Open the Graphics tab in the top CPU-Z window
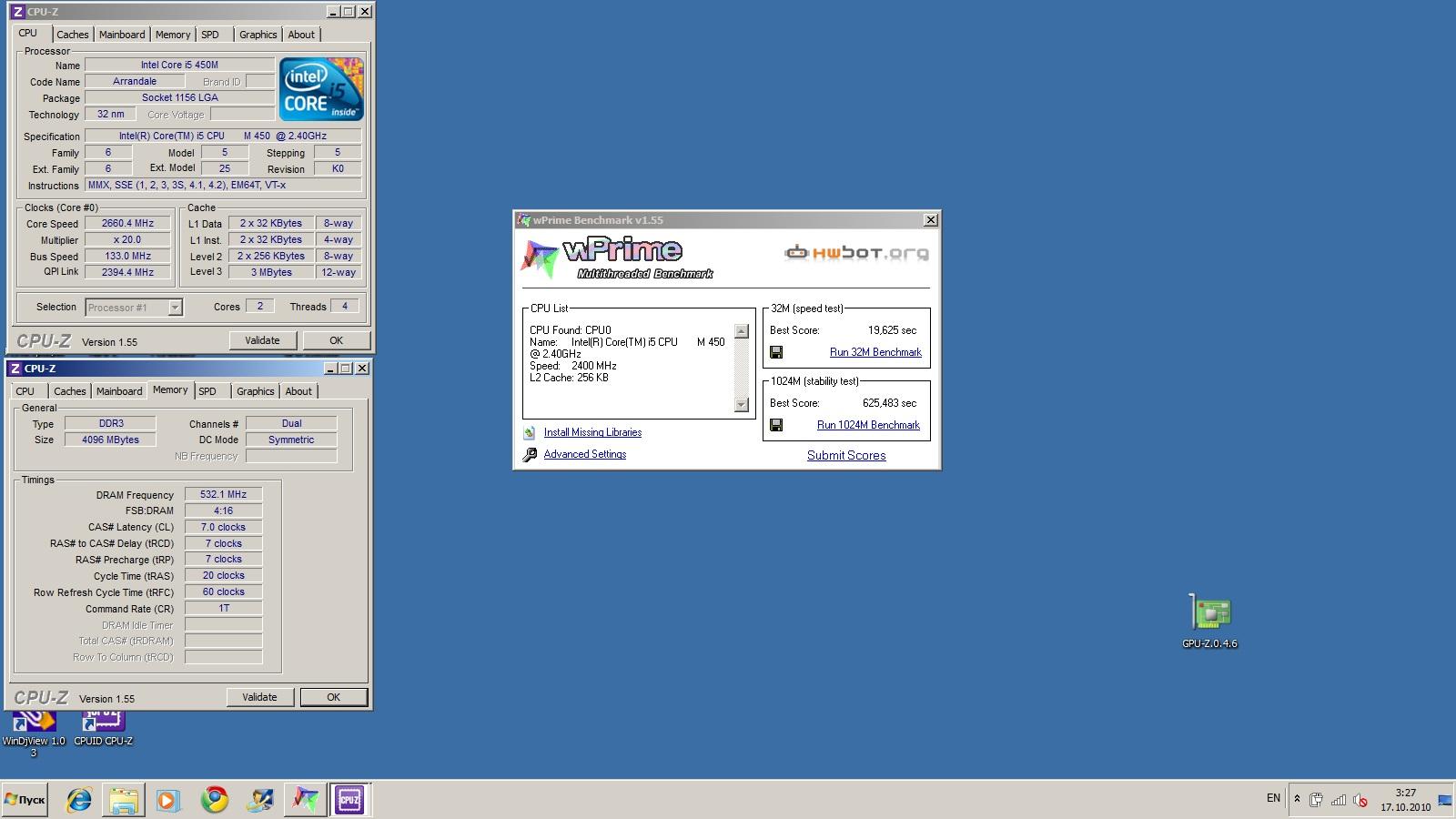The height and width of the screenshot is (819, 1456). (258, 35)
